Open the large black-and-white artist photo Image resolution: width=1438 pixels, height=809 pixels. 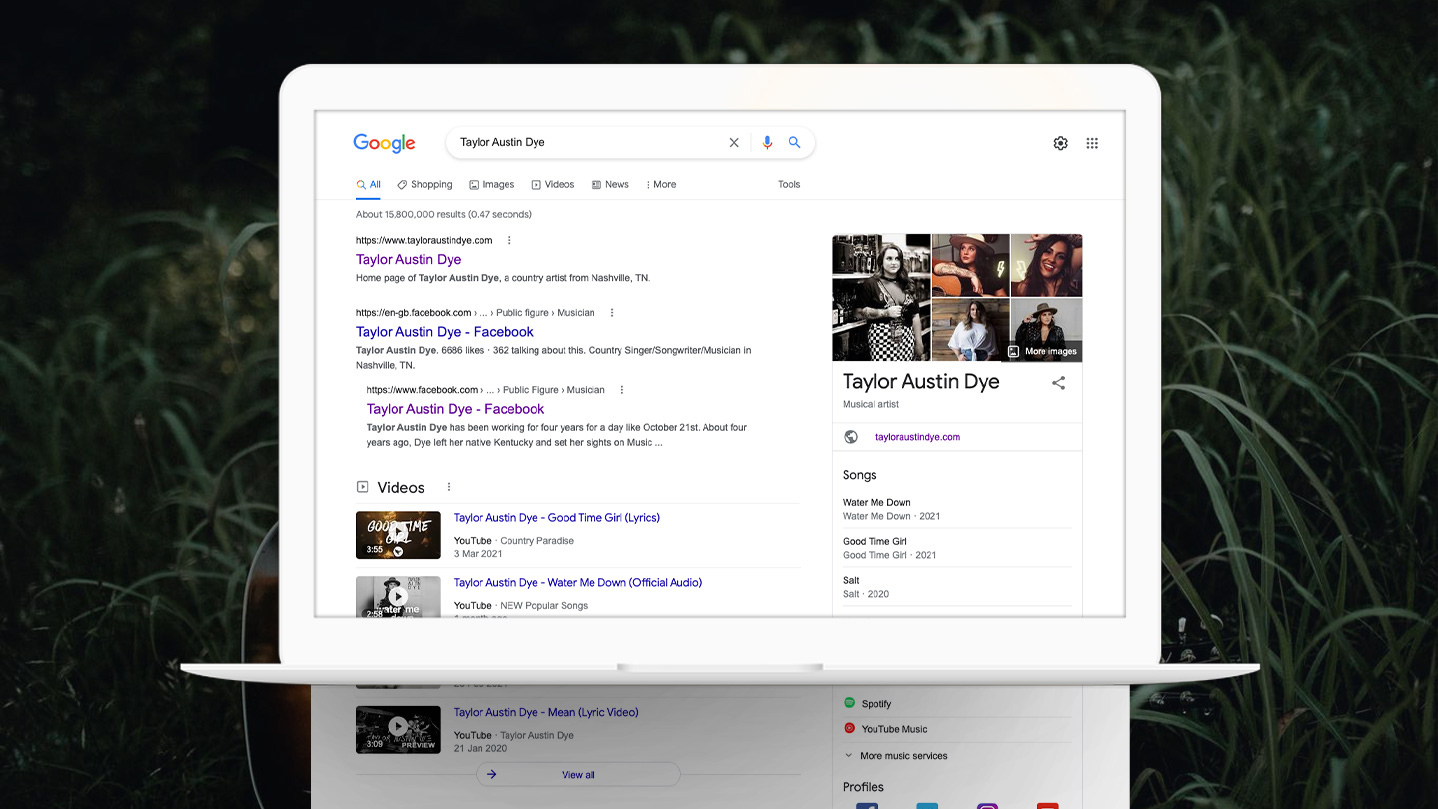click(x=881, y=297)
